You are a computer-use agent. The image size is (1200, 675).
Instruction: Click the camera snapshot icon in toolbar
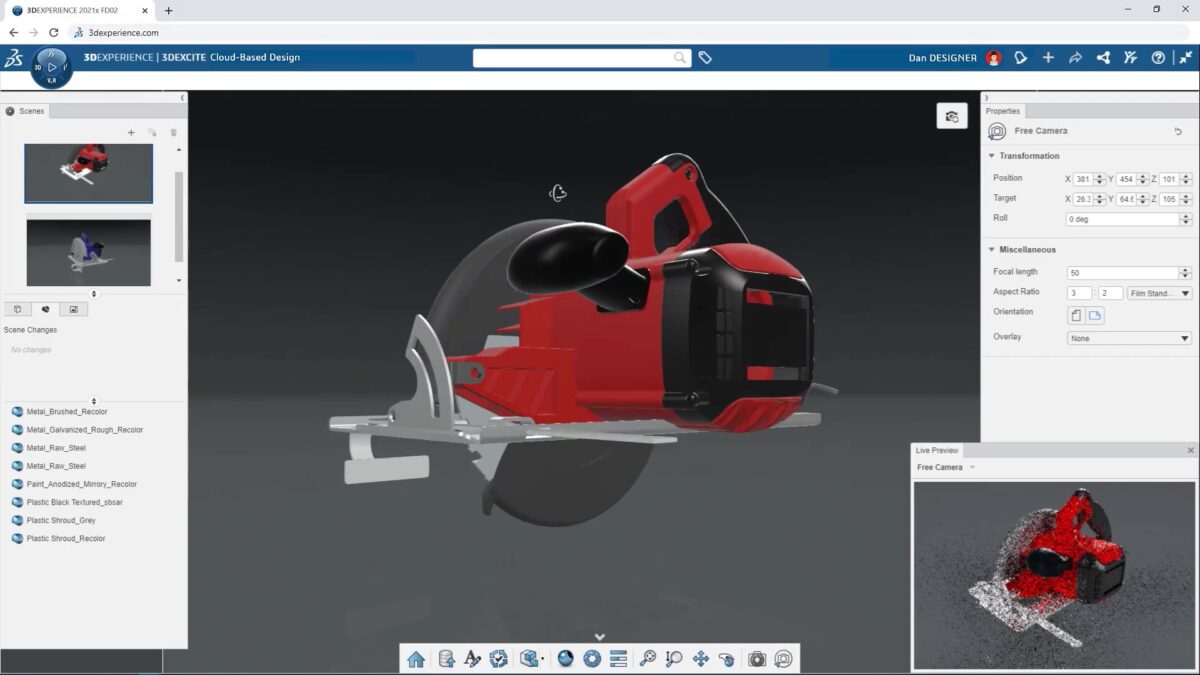pyautogui.click(x=757, y=659)
